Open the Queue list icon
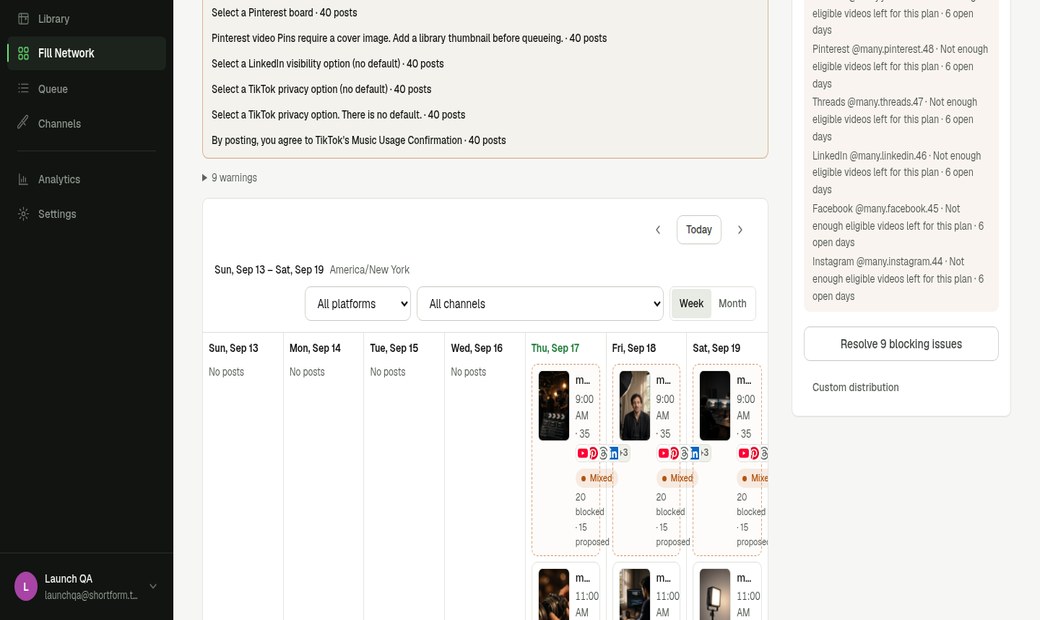This screenshot has height=620, width=1040. click(23, 88)
